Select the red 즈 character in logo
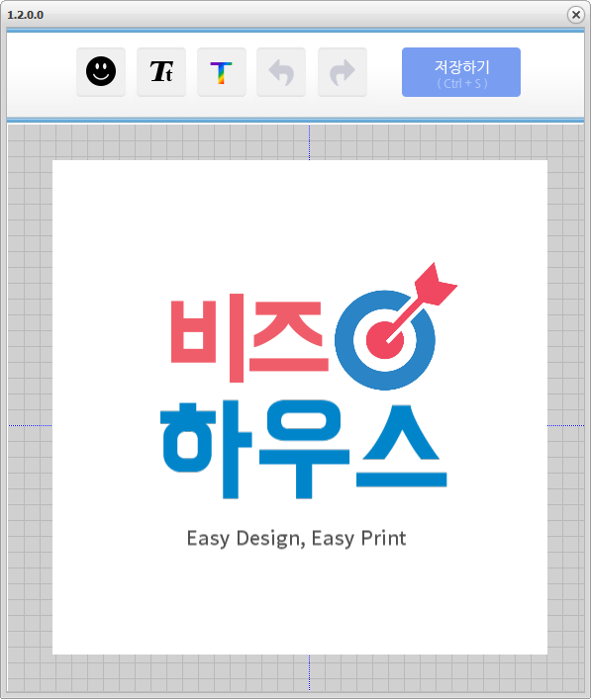The height and width of the screenshot is (699, 591). (x=288, y=337)
